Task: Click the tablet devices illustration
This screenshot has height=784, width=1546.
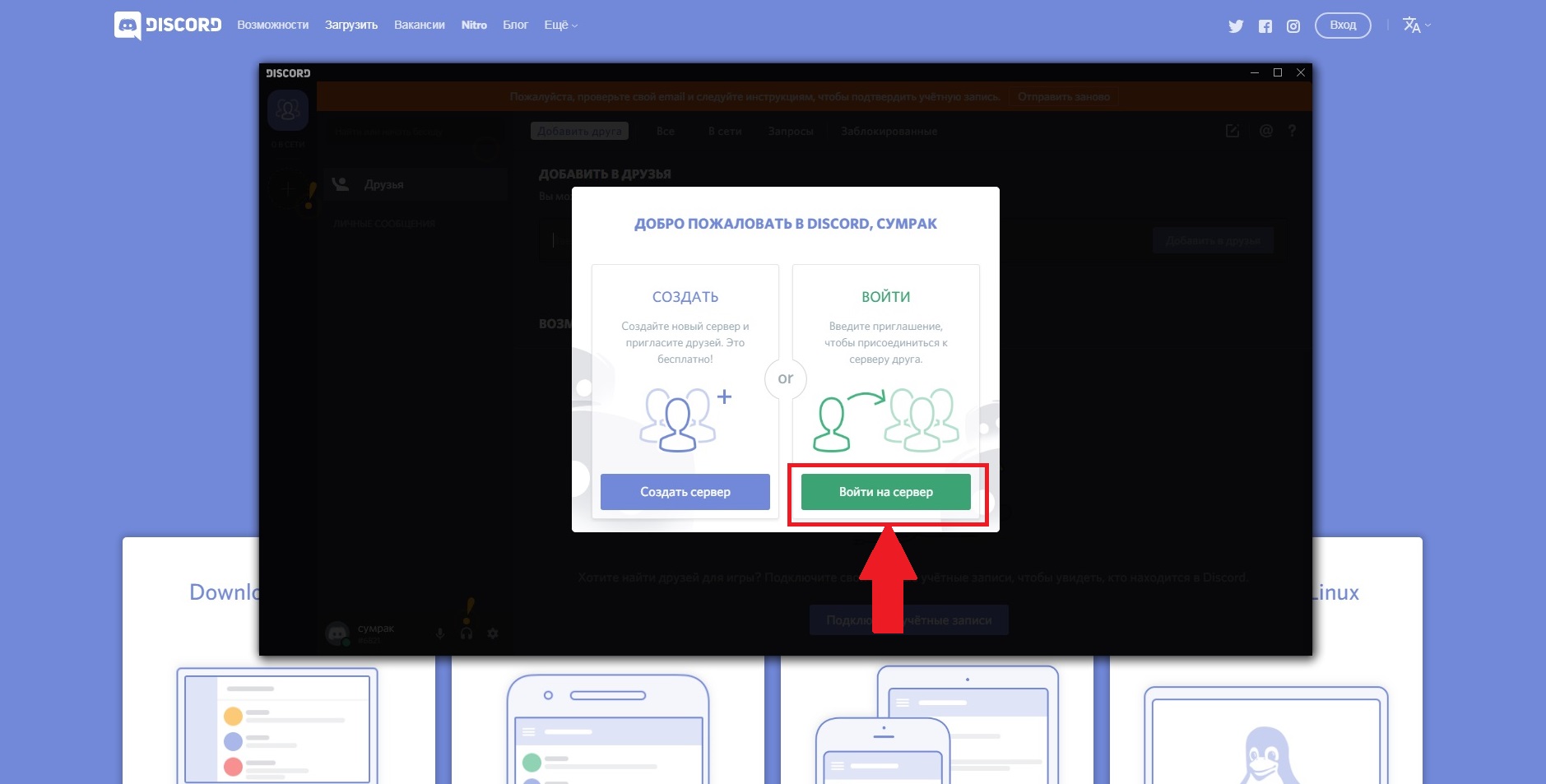Action: (x=937, y=725)
